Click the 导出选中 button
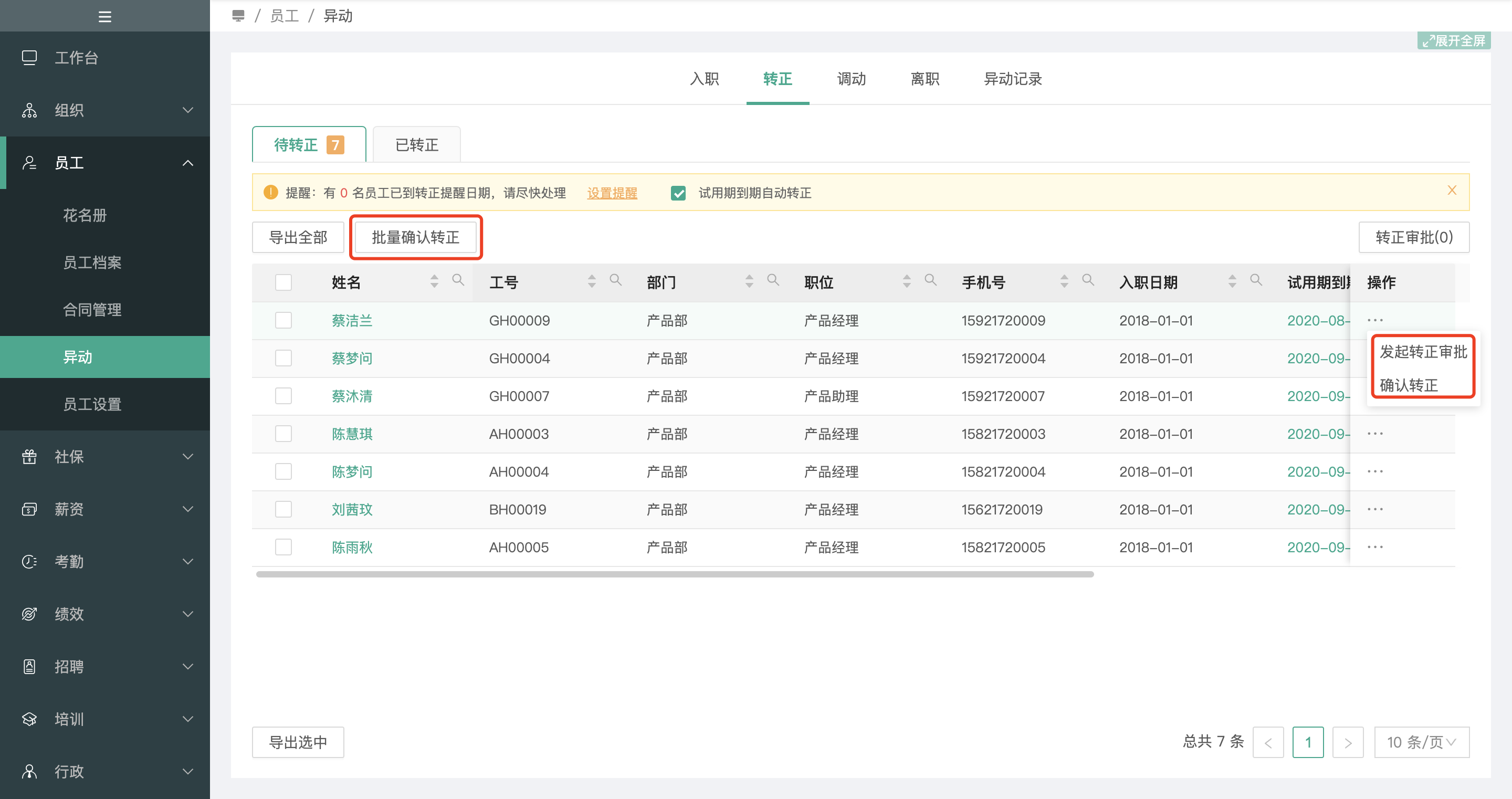This screenshot has height=799, width=1512. point(298,743)
